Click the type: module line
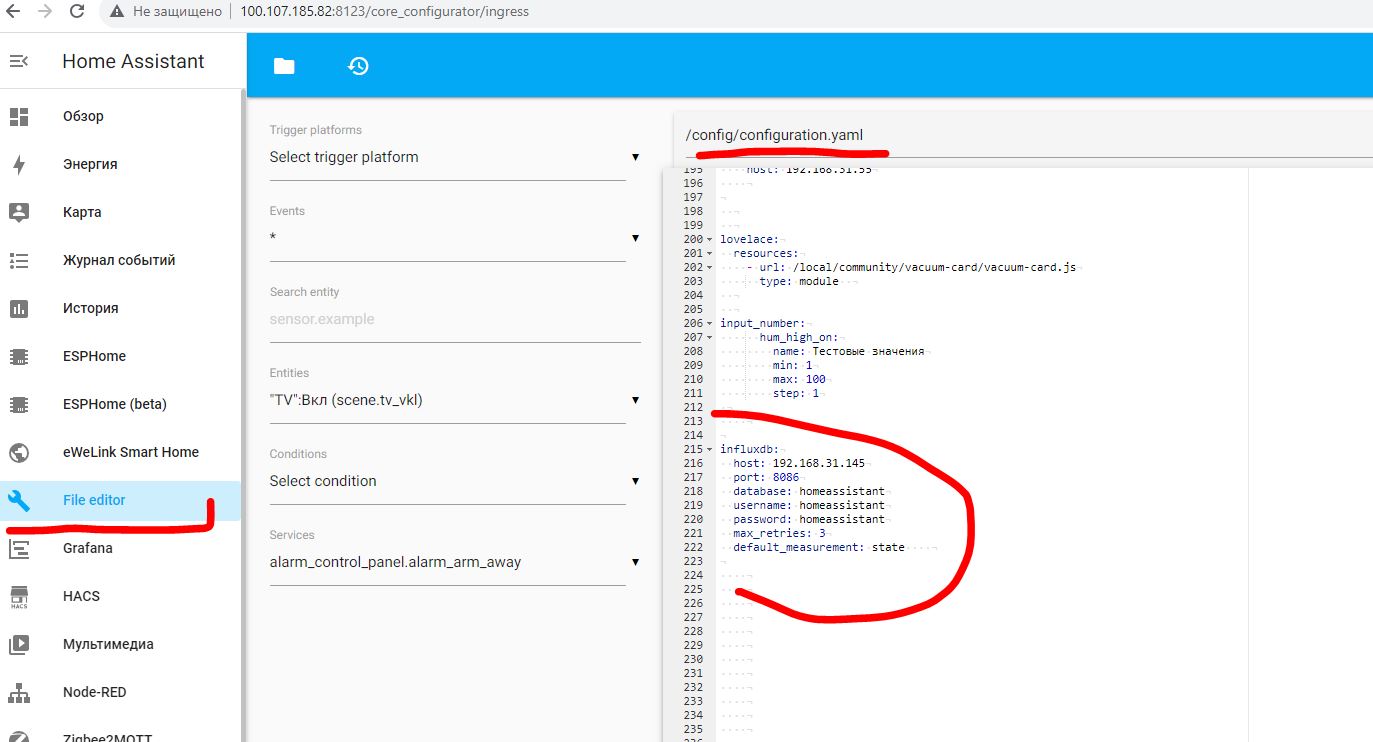The image size is (1373, 742). pos(799,282)
